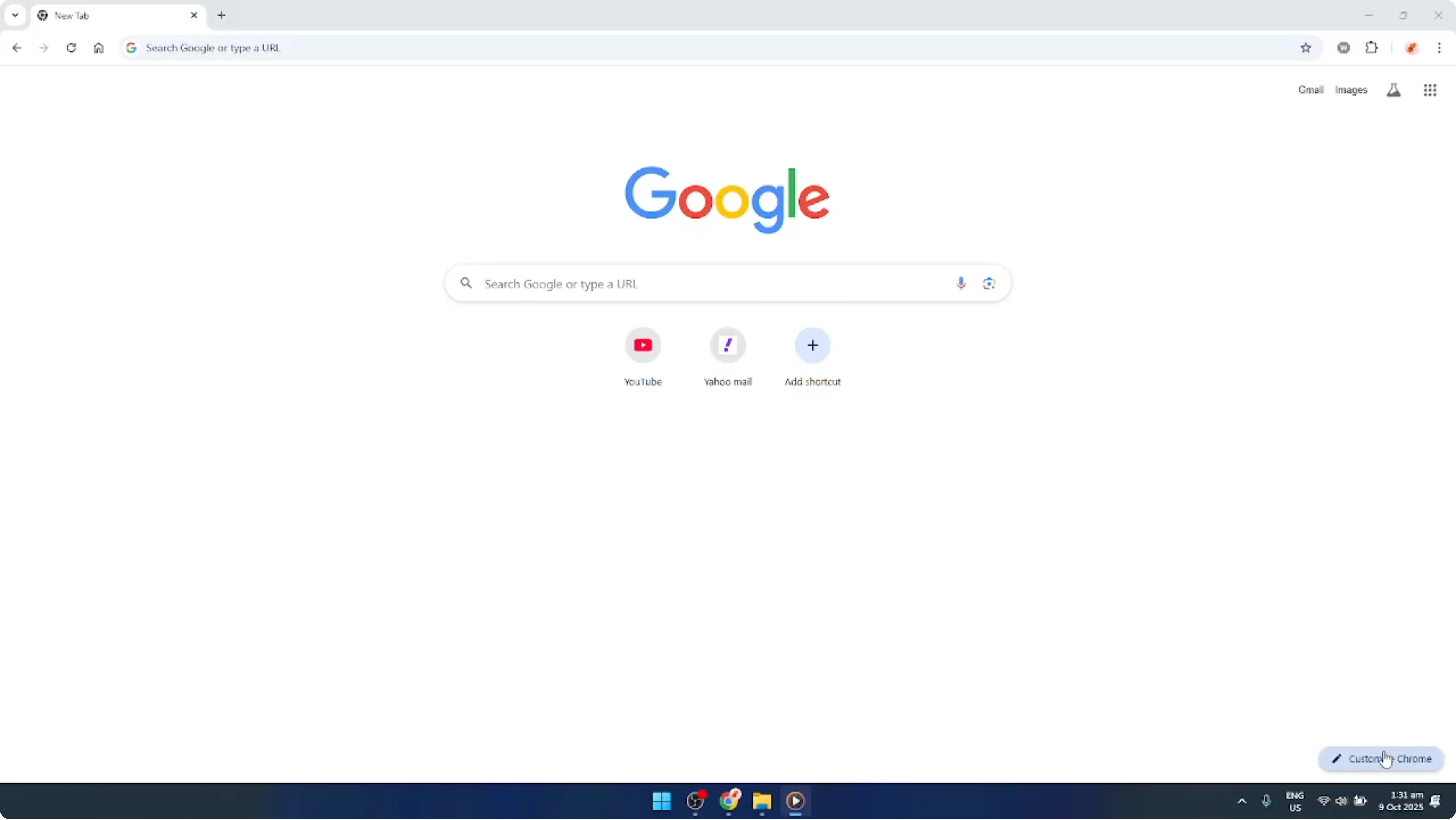The image size is (1456, 820).
Task: Reload the page
Action: point(71,48)
